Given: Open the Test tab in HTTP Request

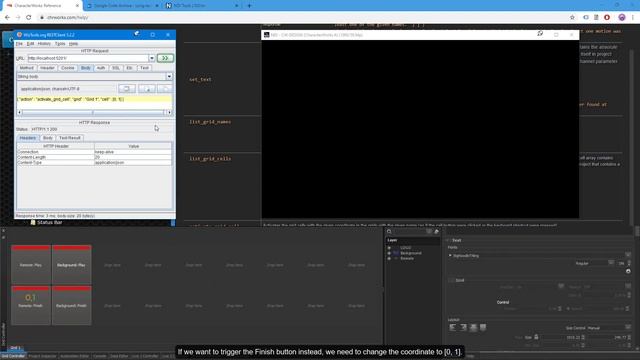Looking at the screenshot, I should pyautogui.click(x=144, y=68).
